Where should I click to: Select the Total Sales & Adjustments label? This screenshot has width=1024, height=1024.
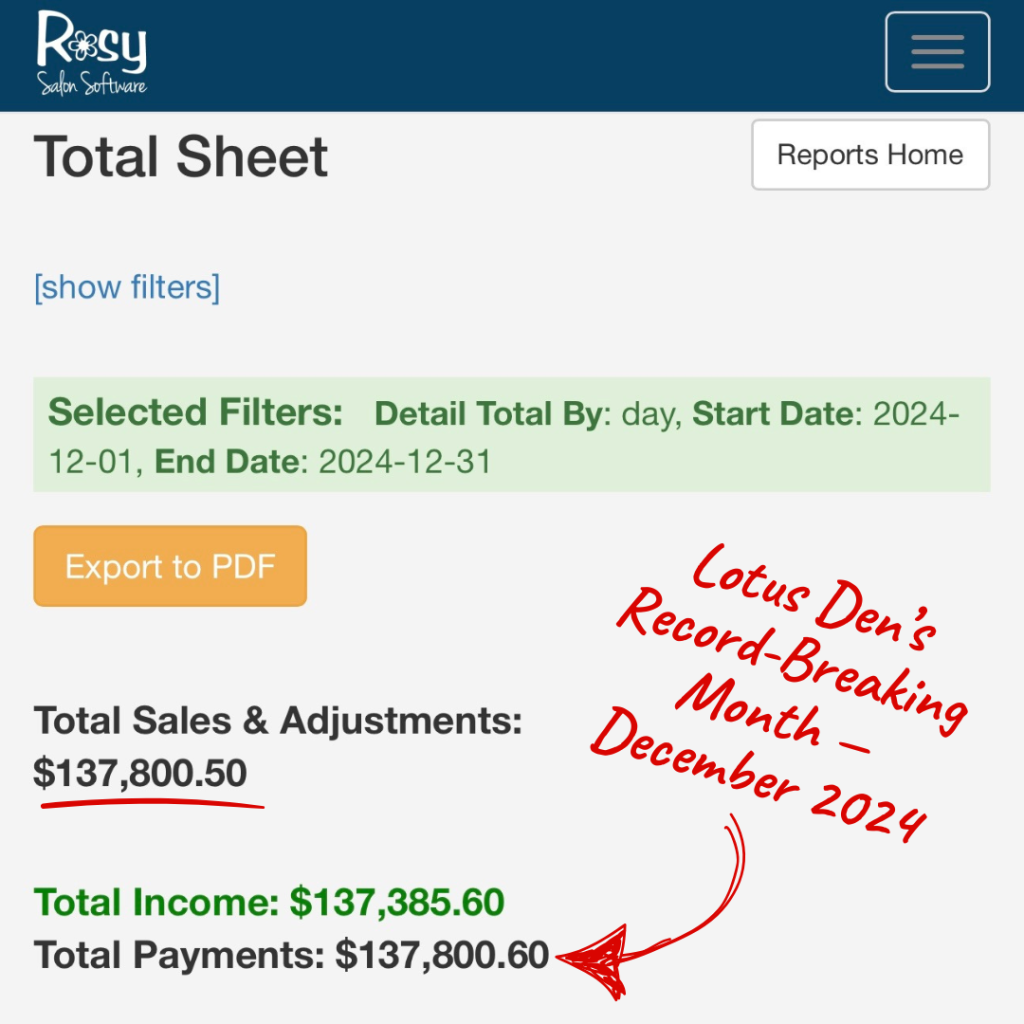[x=278, y=721]
